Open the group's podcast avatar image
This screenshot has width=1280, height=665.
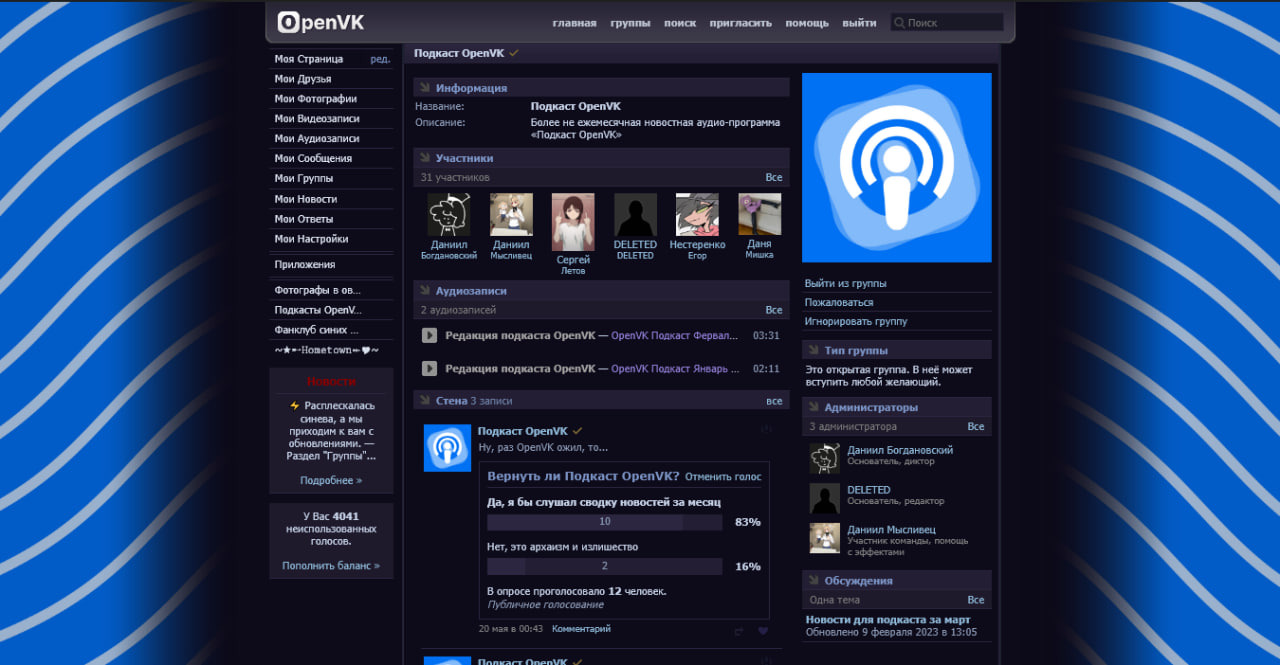[897, 167]
